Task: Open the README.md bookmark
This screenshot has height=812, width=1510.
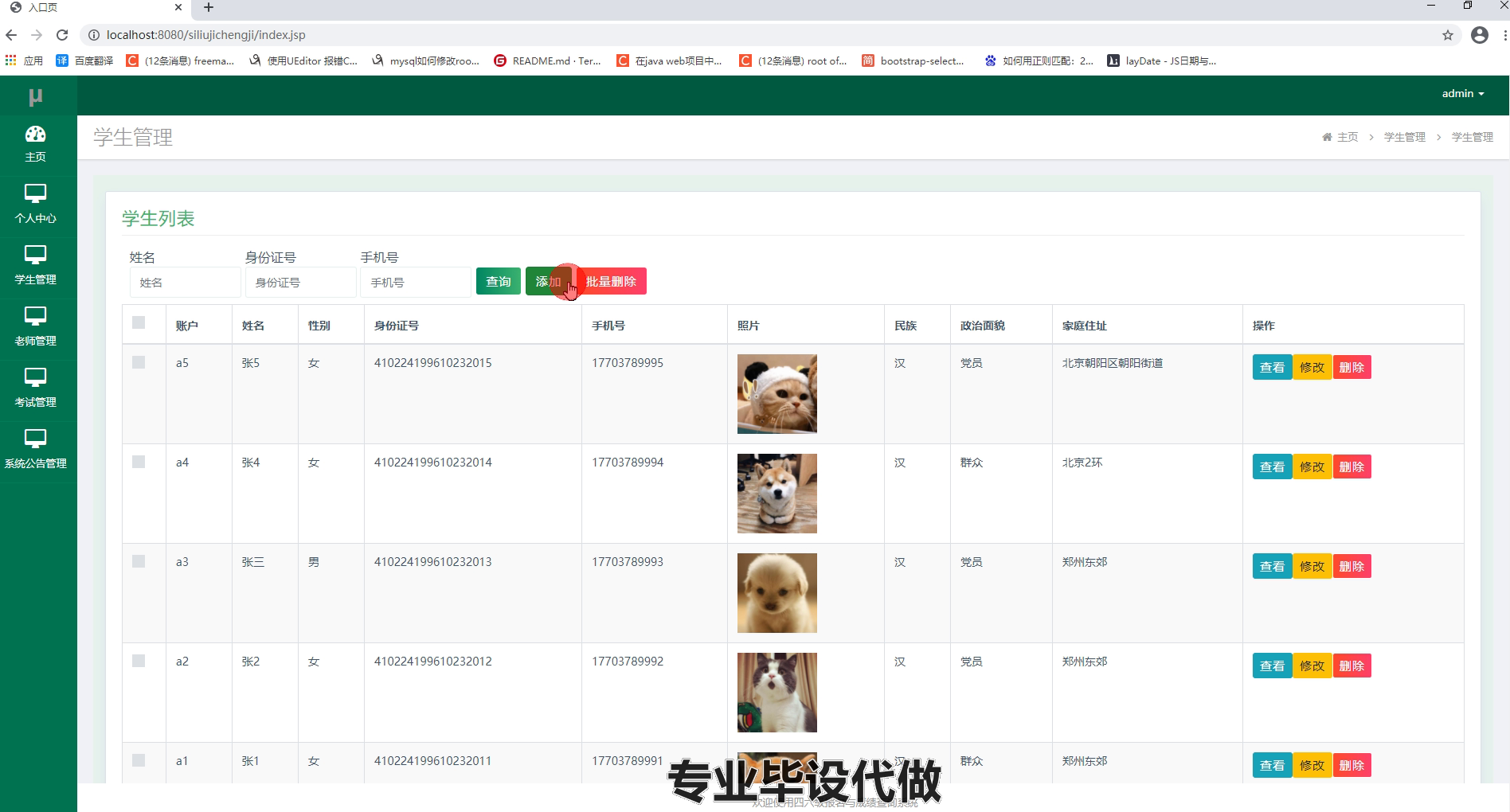Action: tap(547, 61)
